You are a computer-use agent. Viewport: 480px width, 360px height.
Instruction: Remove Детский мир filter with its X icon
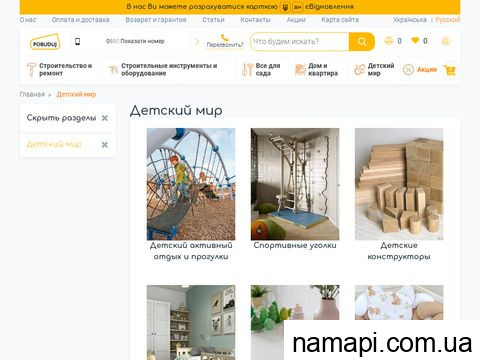[105, 145]
